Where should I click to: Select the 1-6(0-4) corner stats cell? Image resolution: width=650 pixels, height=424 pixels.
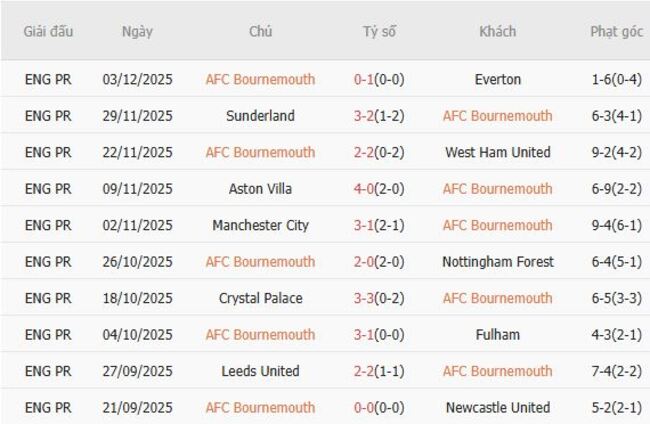point(616,79)
